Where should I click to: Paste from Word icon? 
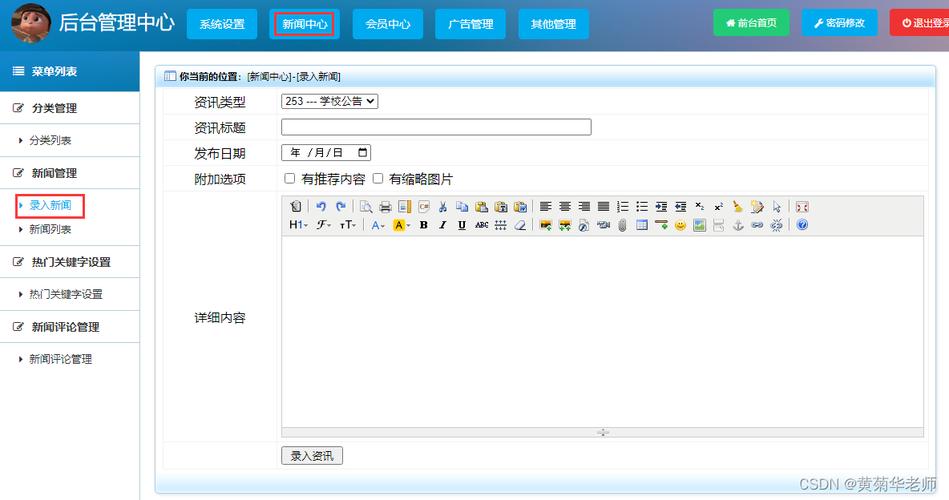(x=520, y=206)
